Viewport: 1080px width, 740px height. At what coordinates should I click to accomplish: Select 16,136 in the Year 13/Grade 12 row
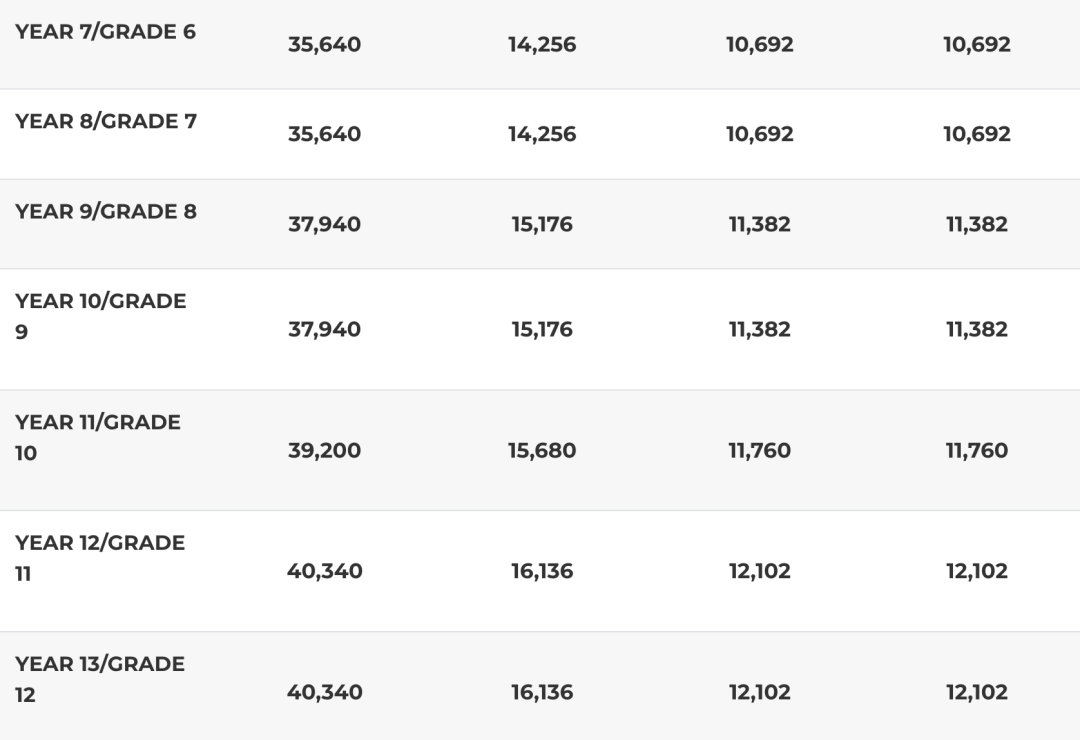coord(542,692)
